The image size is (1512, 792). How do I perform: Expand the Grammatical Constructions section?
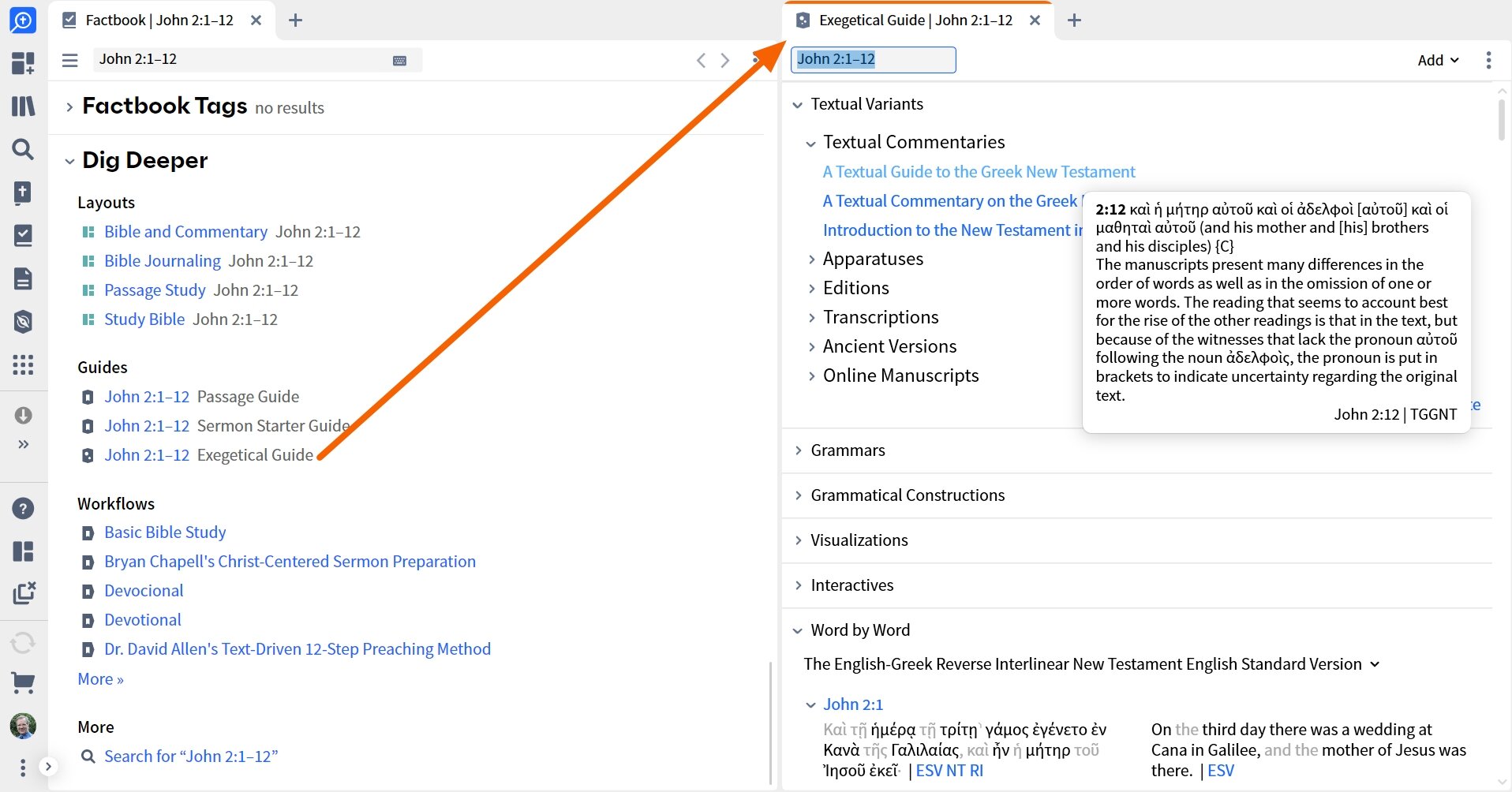pyautogui.click(x=798, y=495)
